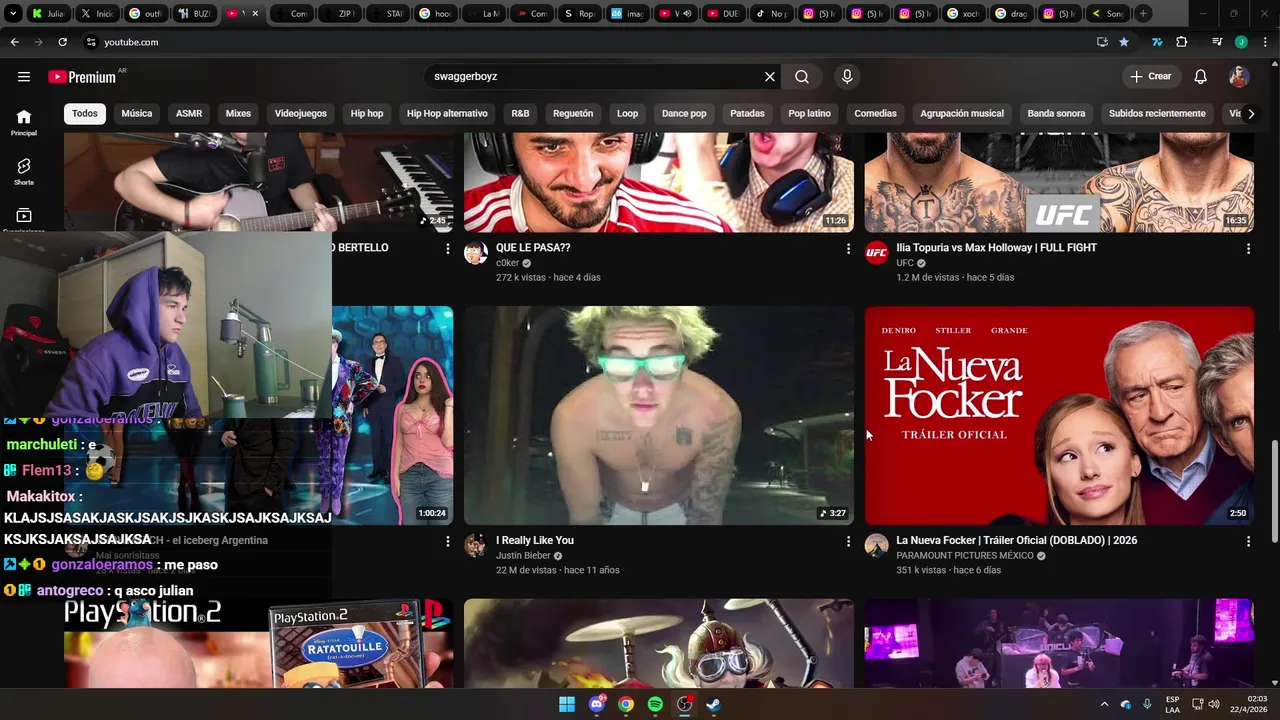
Task: Open options menu for Ilia Topuria video
Action: coord(1248,248)
